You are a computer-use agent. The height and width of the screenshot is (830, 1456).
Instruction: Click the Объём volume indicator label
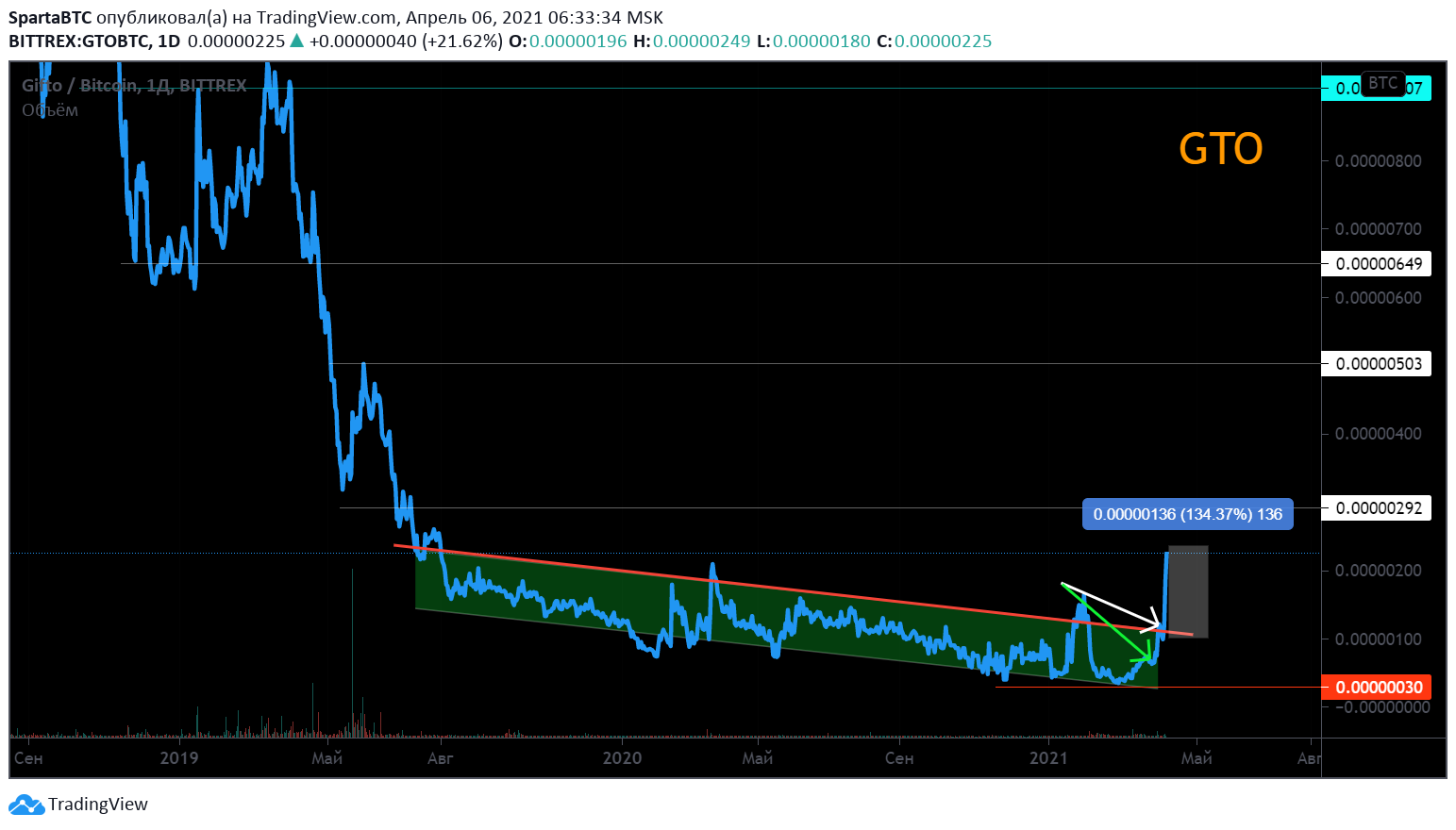(x=50, y=110)
